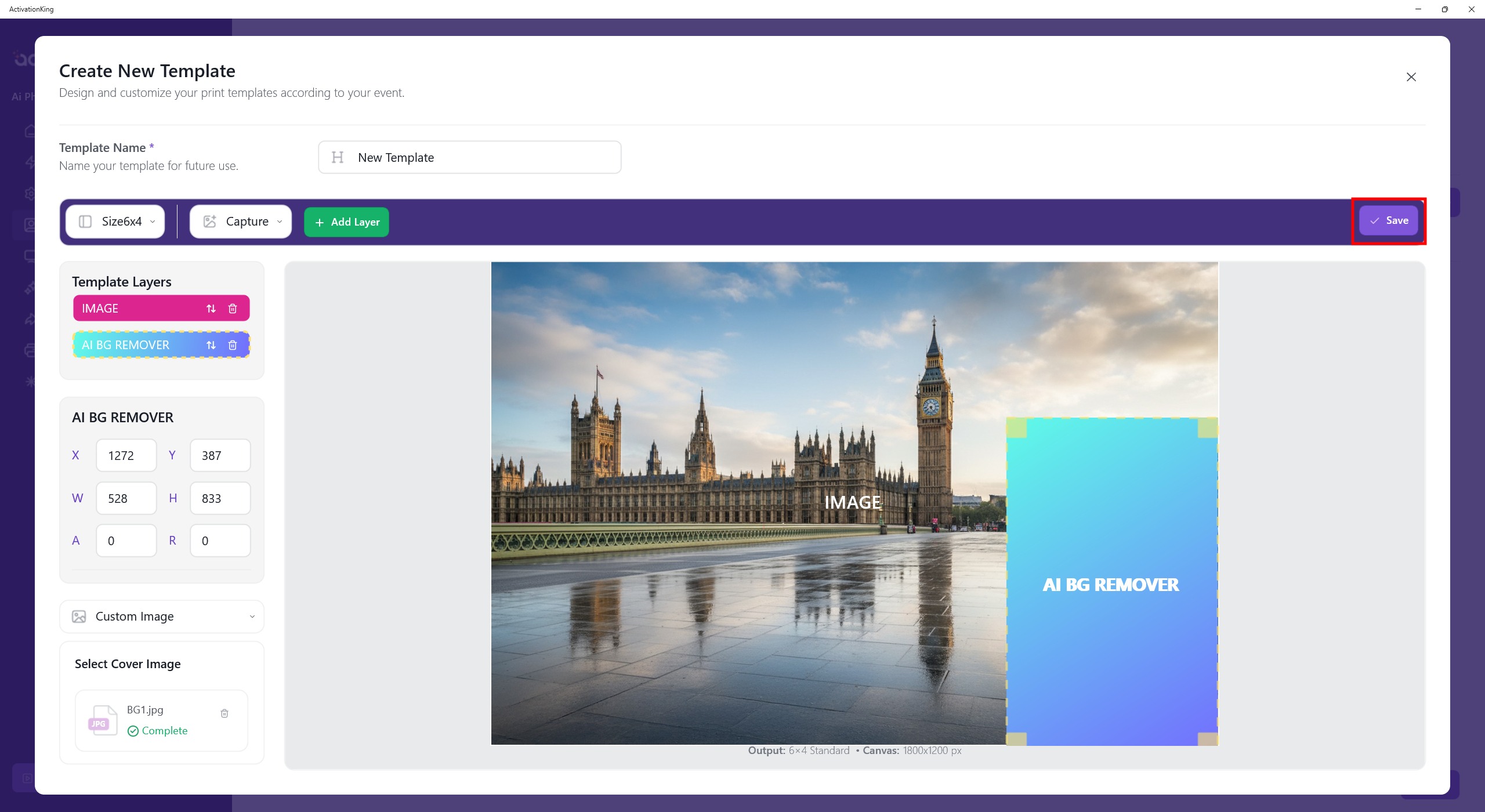Click the X position input field
This screenshot has width=1485, height=812.
[126, 455]
